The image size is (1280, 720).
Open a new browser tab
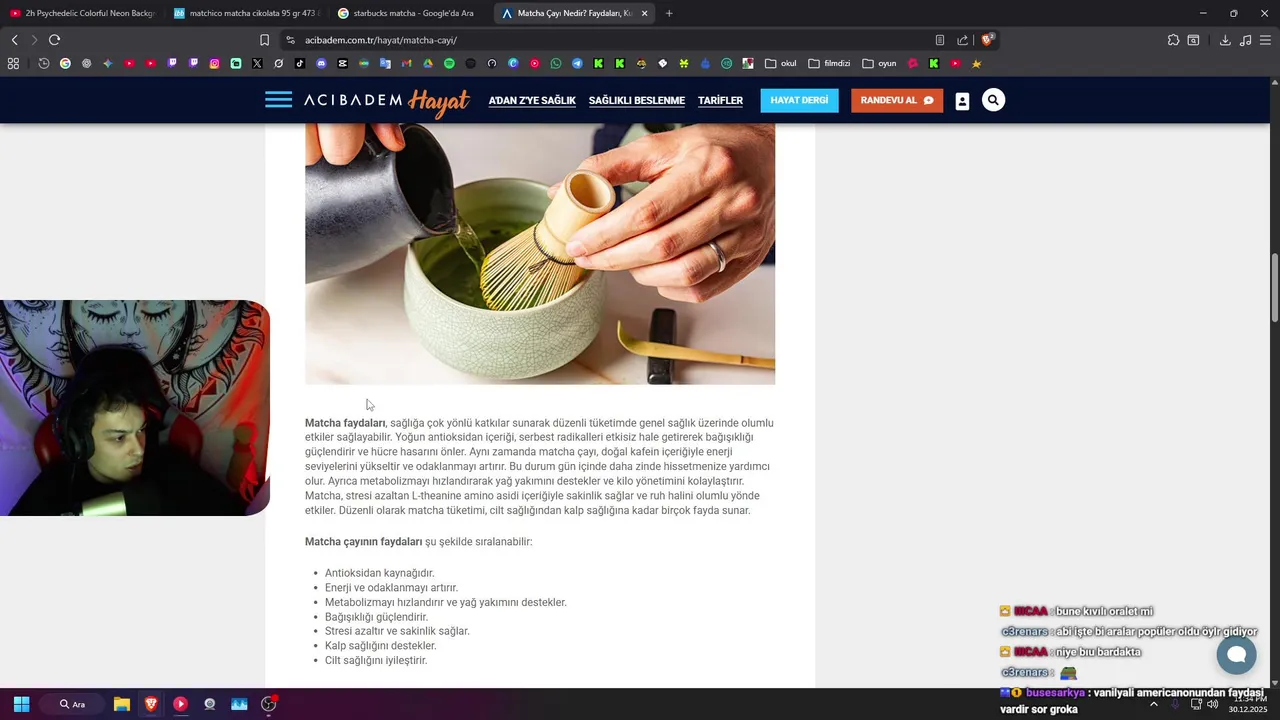coord(669,13)
